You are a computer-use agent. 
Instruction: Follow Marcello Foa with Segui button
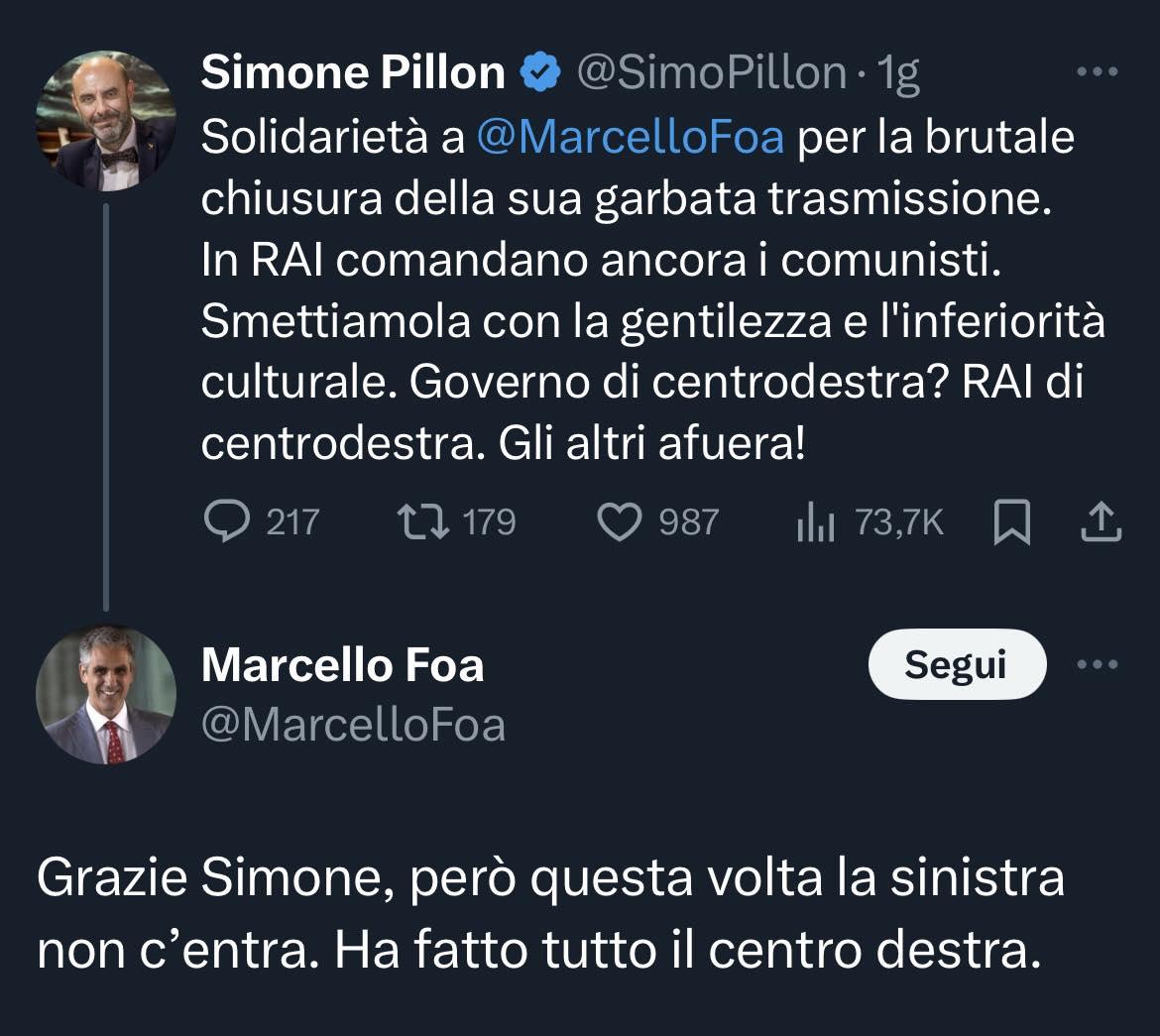coord(956,664)
